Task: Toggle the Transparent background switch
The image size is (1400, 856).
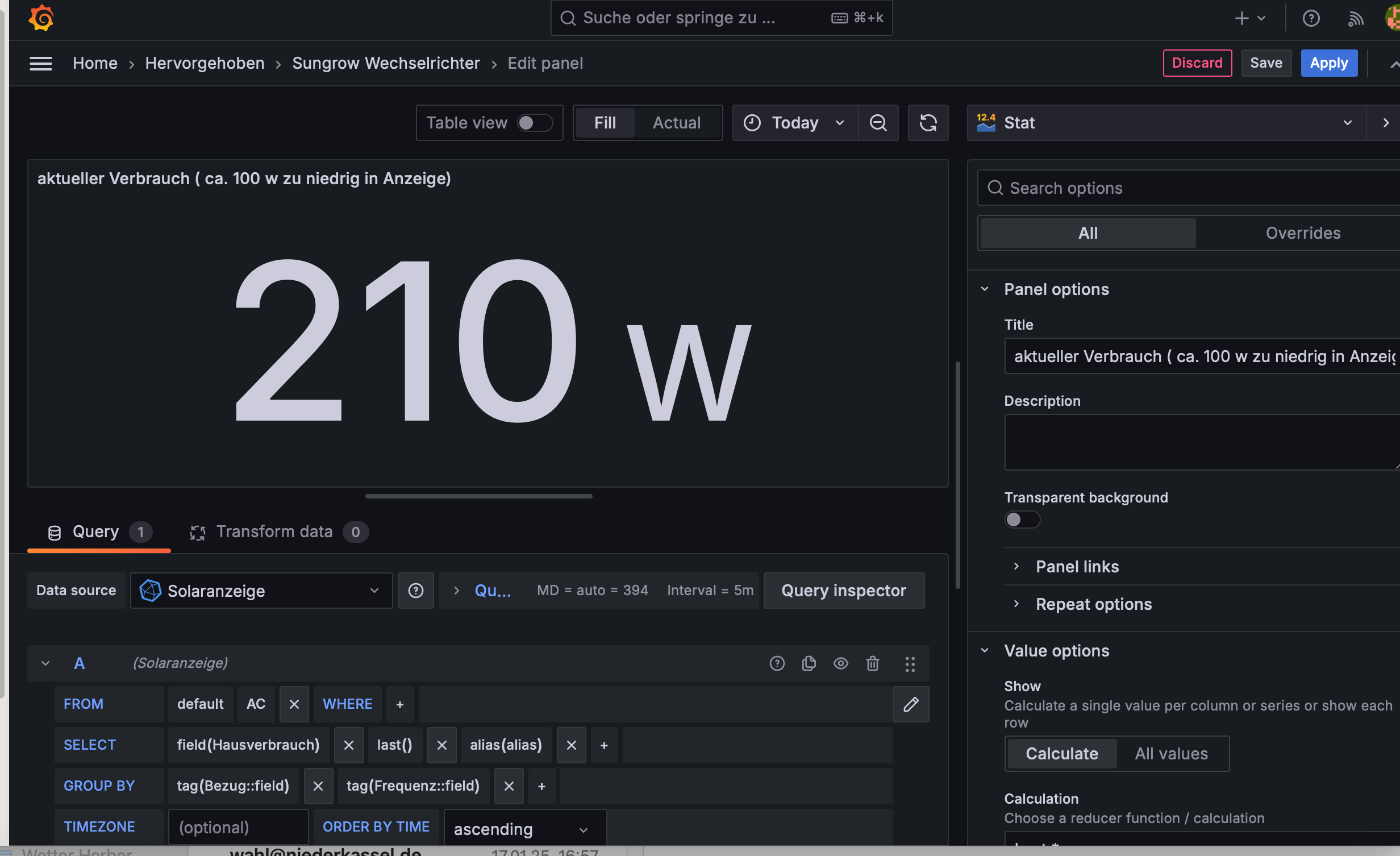Action: pos(1022,520)
